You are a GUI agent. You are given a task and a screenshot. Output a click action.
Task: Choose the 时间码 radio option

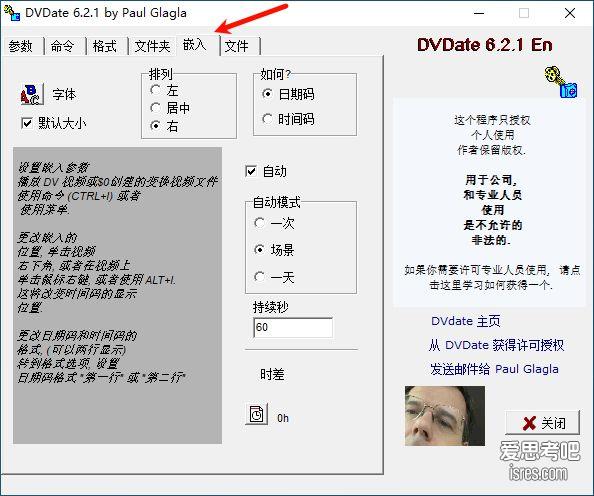[267, 119]
